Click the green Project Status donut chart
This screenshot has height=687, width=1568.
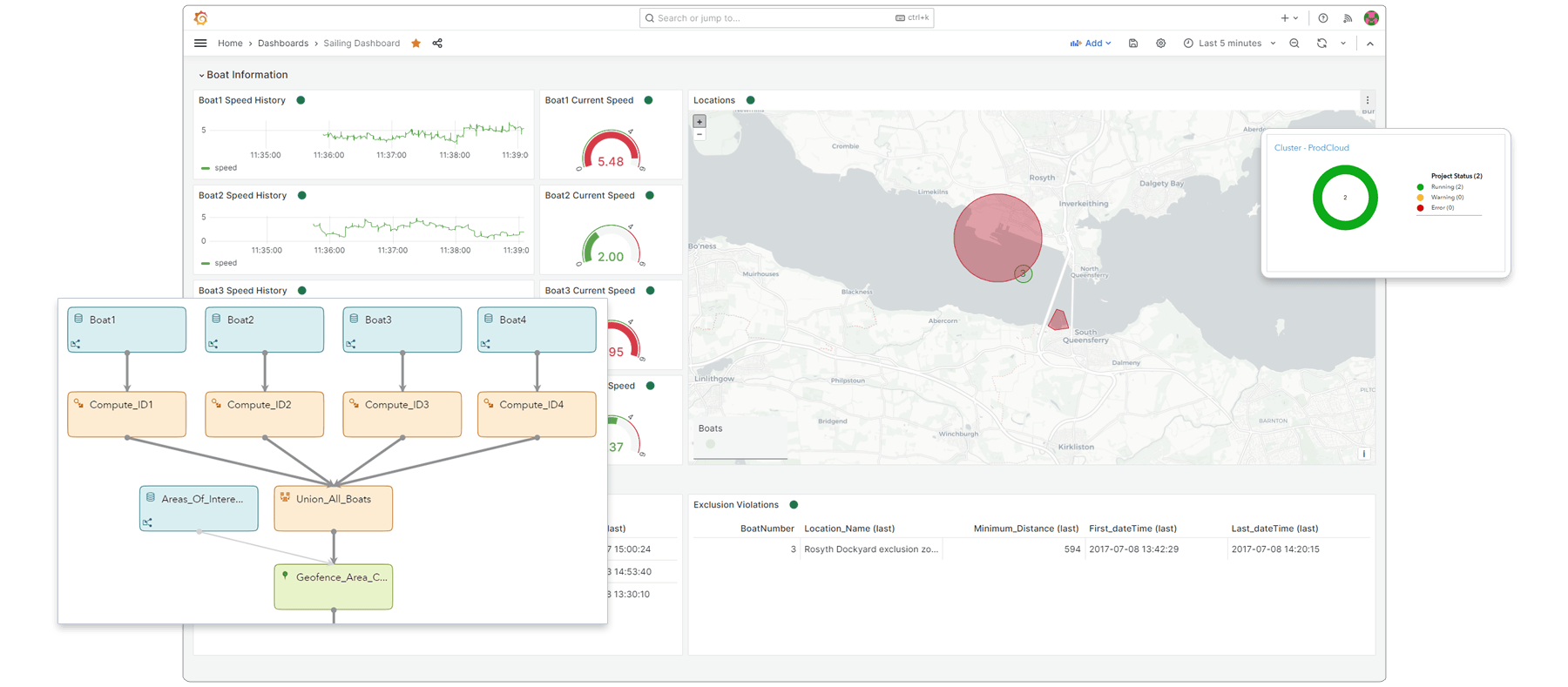[x=1345, y=198]
